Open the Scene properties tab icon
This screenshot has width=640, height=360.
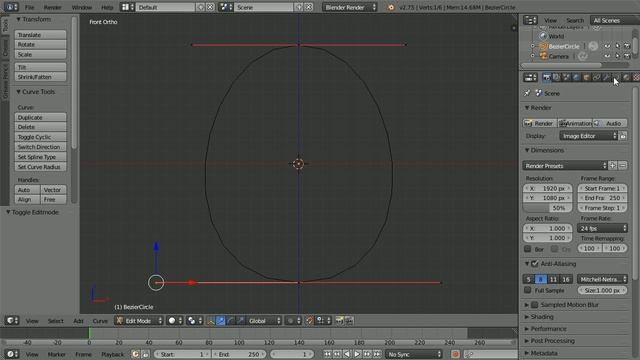point(567,77)
